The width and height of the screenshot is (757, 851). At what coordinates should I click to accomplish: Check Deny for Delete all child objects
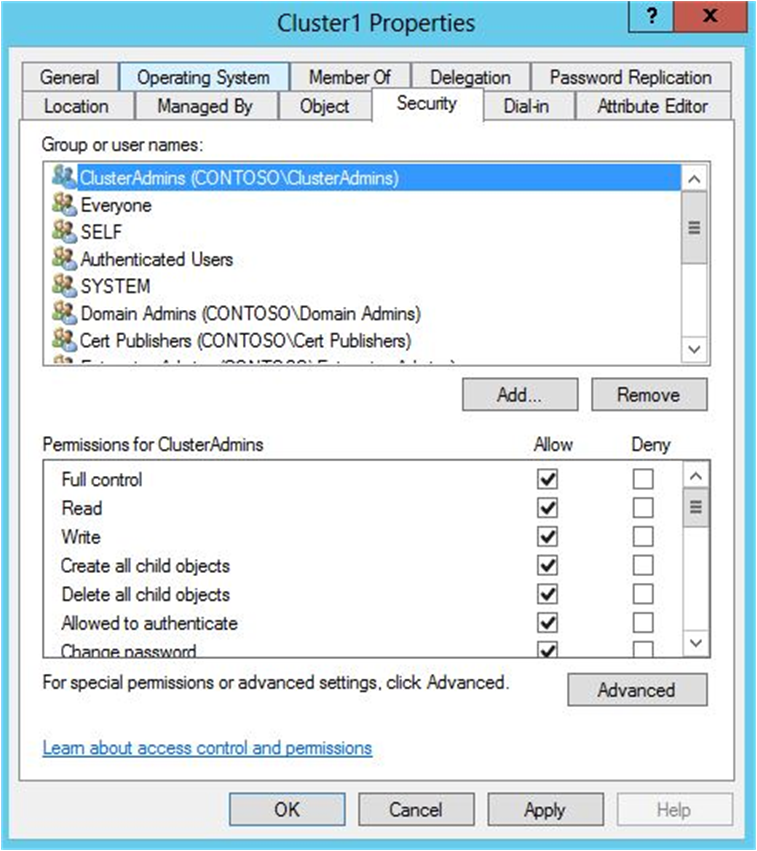pos(643,594)
